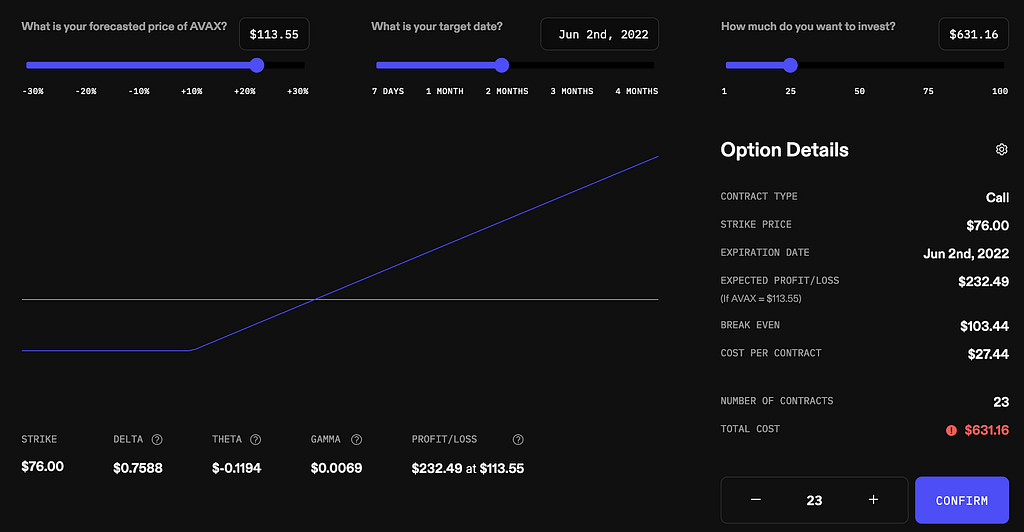This screenshot has height=532, width=1024.
Task: Click the 50 invest tick label
Action: [x=859, y=91]
